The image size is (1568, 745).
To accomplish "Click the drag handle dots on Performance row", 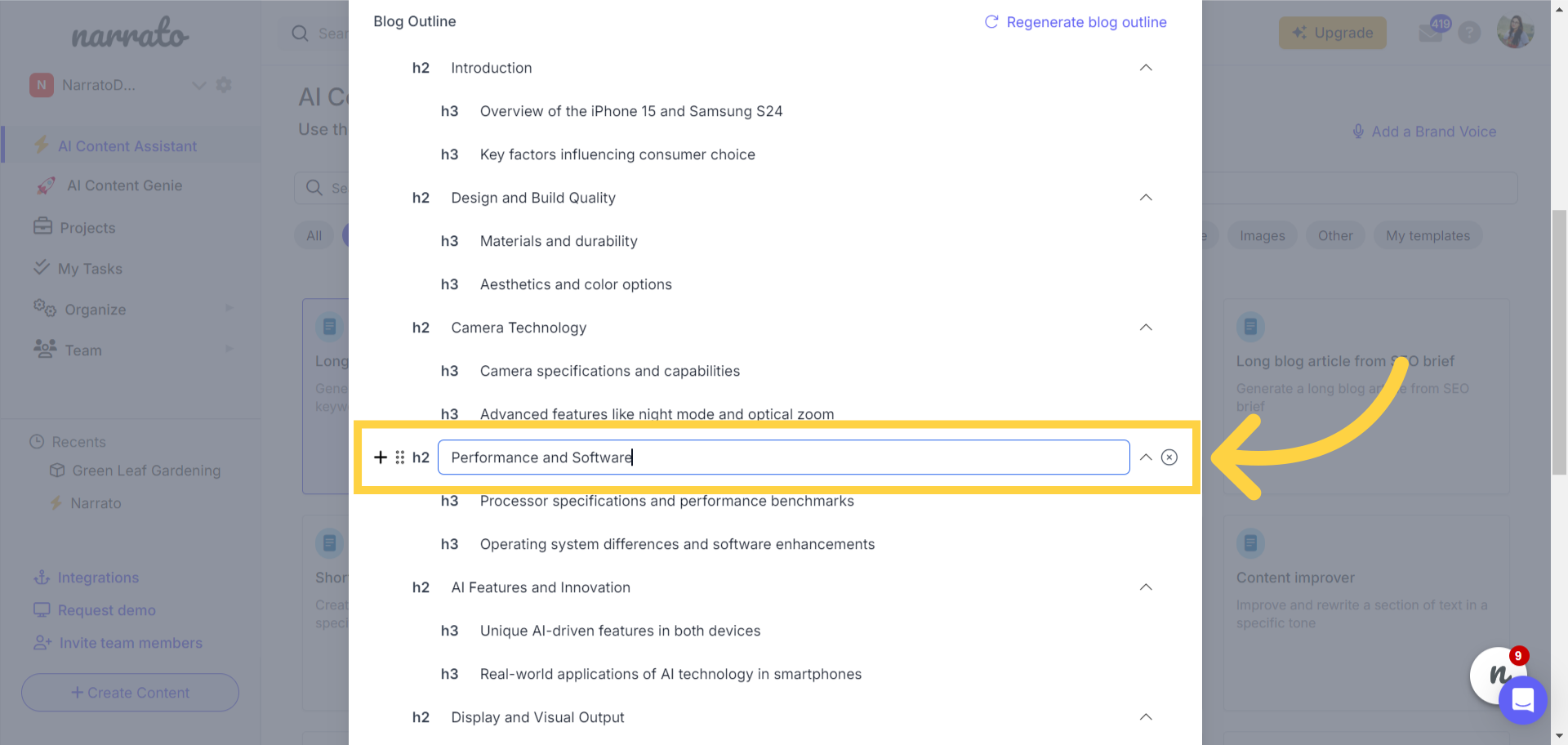I will (400, 457).
